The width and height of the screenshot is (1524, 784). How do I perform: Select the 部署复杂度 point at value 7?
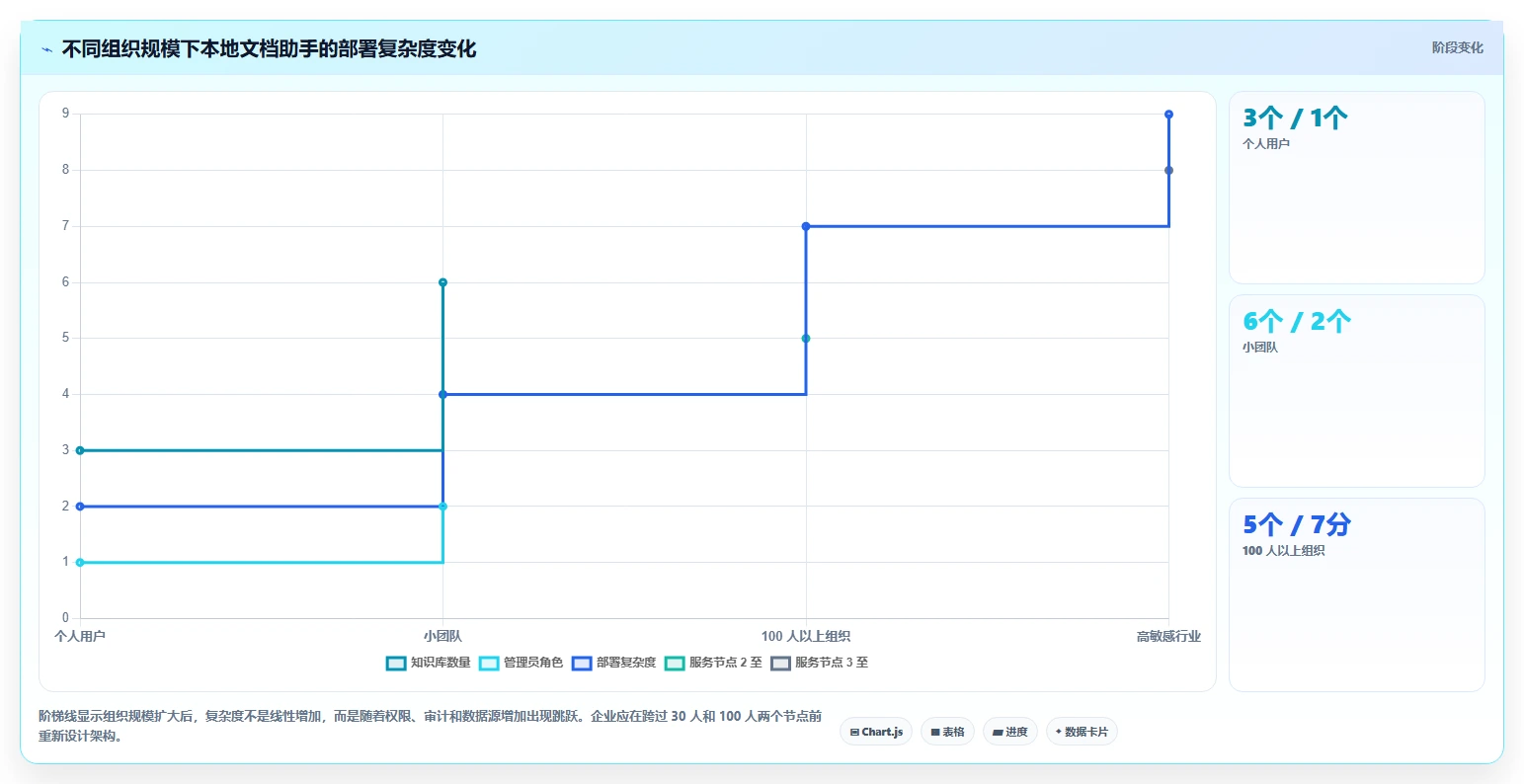806,226
